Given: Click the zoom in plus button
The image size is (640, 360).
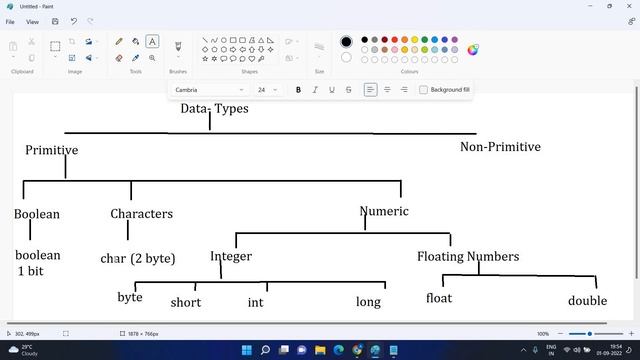Looking at the screenshot, I should (x=631, y=333).
